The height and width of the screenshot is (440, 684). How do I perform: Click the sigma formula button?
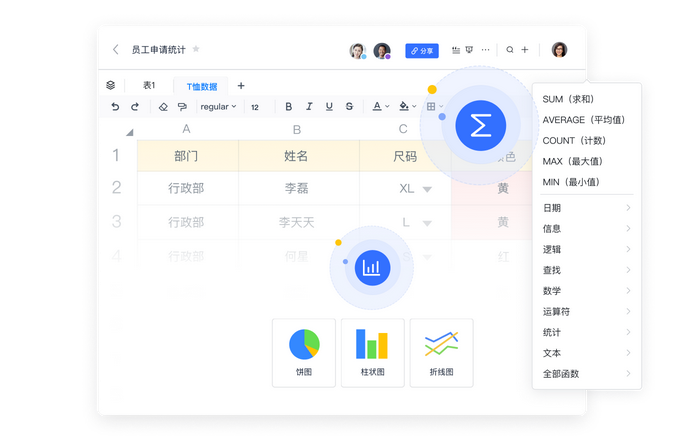481,126
